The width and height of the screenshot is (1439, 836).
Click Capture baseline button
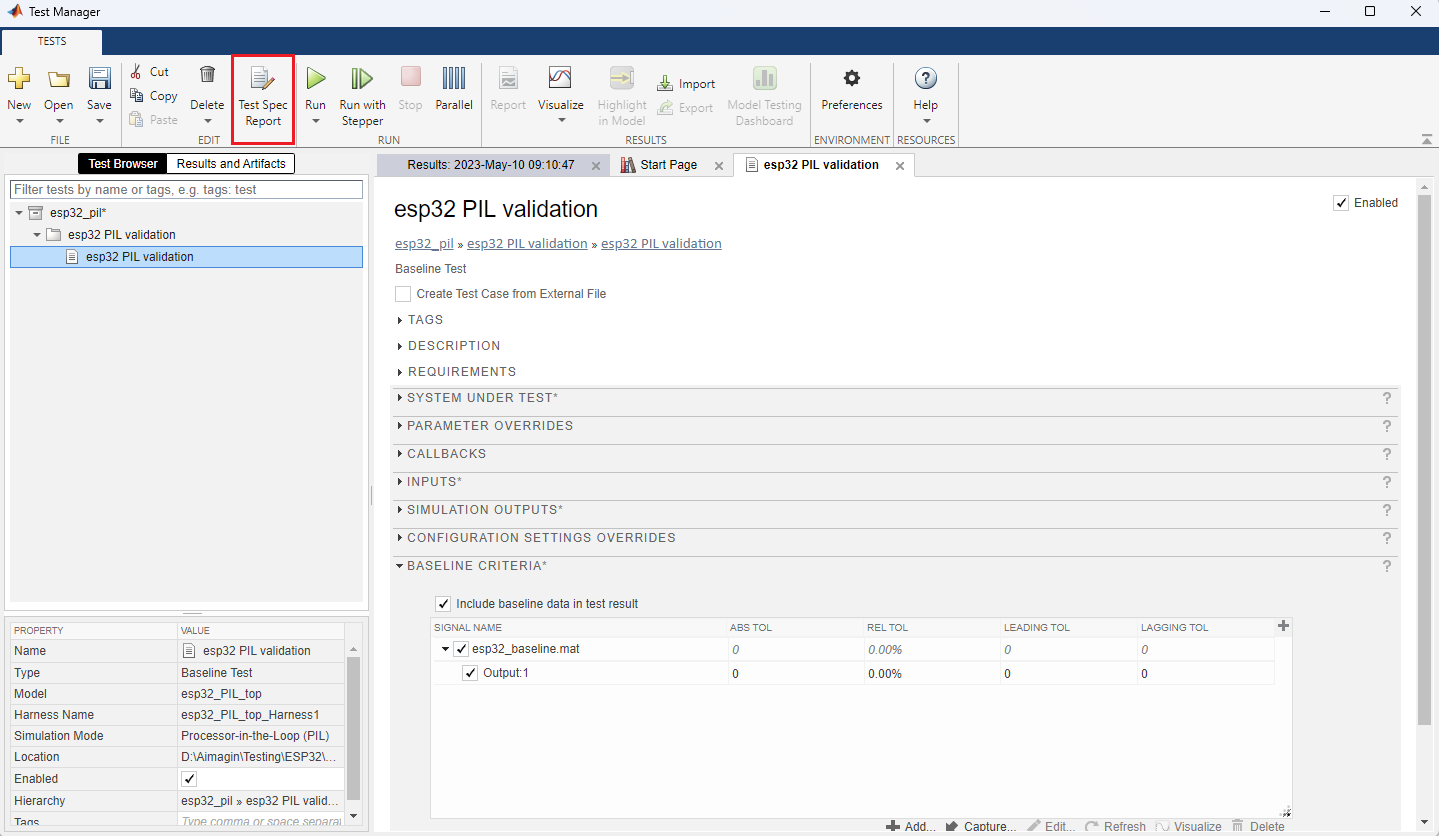[x=980, y=827]
